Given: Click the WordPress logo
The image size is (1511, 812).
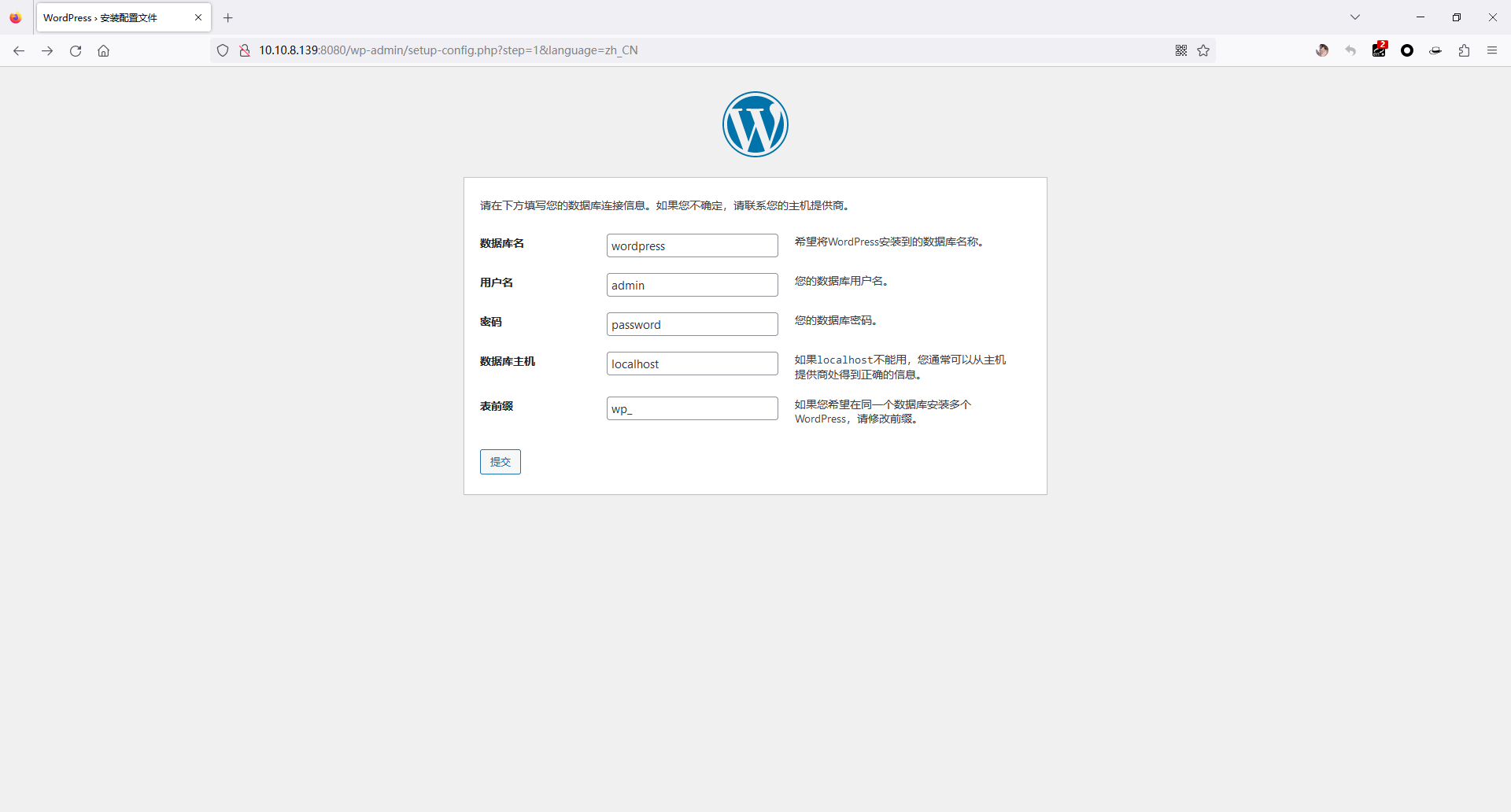Looking at the screenshot, I should [x=755, y=124].
